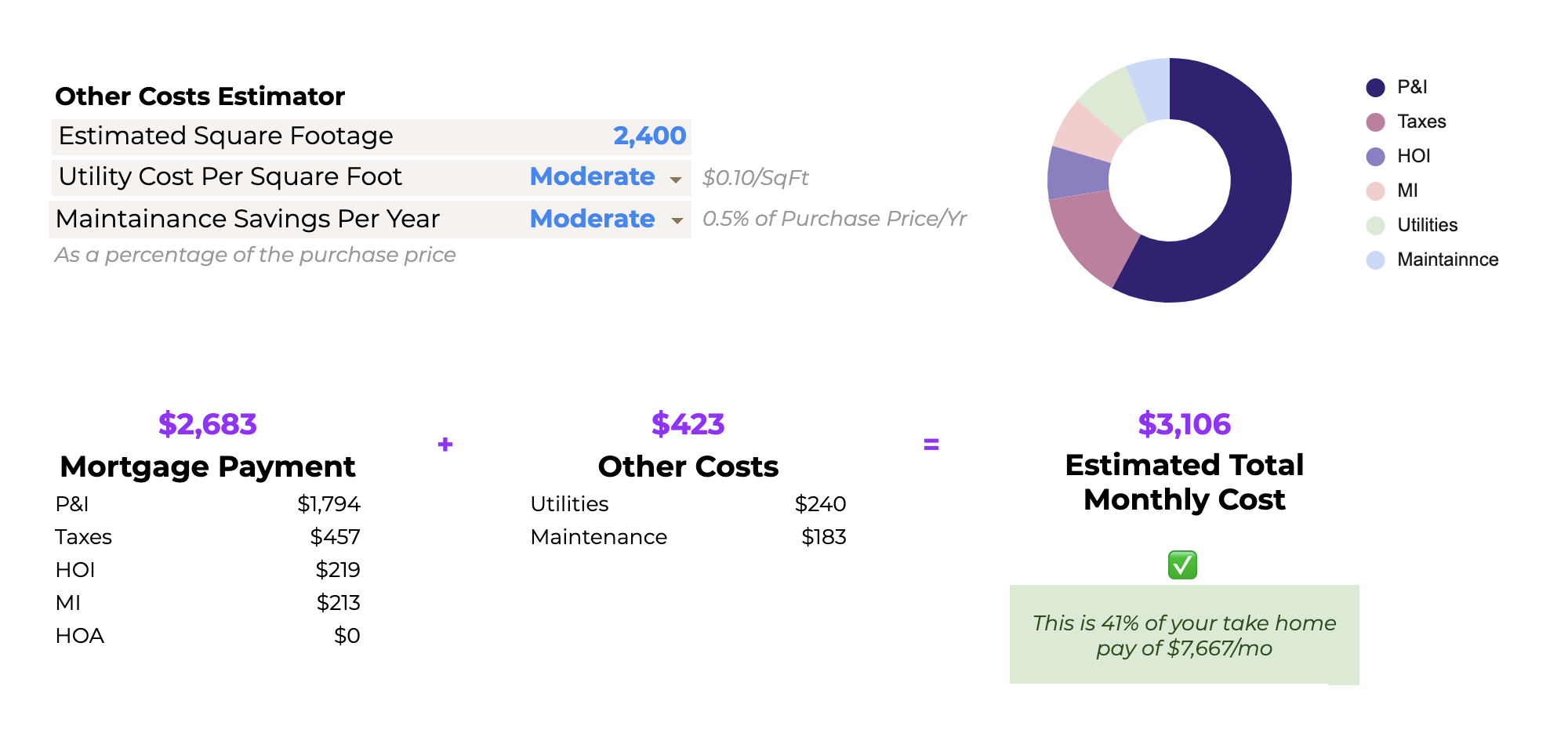Click the Maintainnce legend dot
Viewport: 1568px width, 737px height.
point(1374,259)
